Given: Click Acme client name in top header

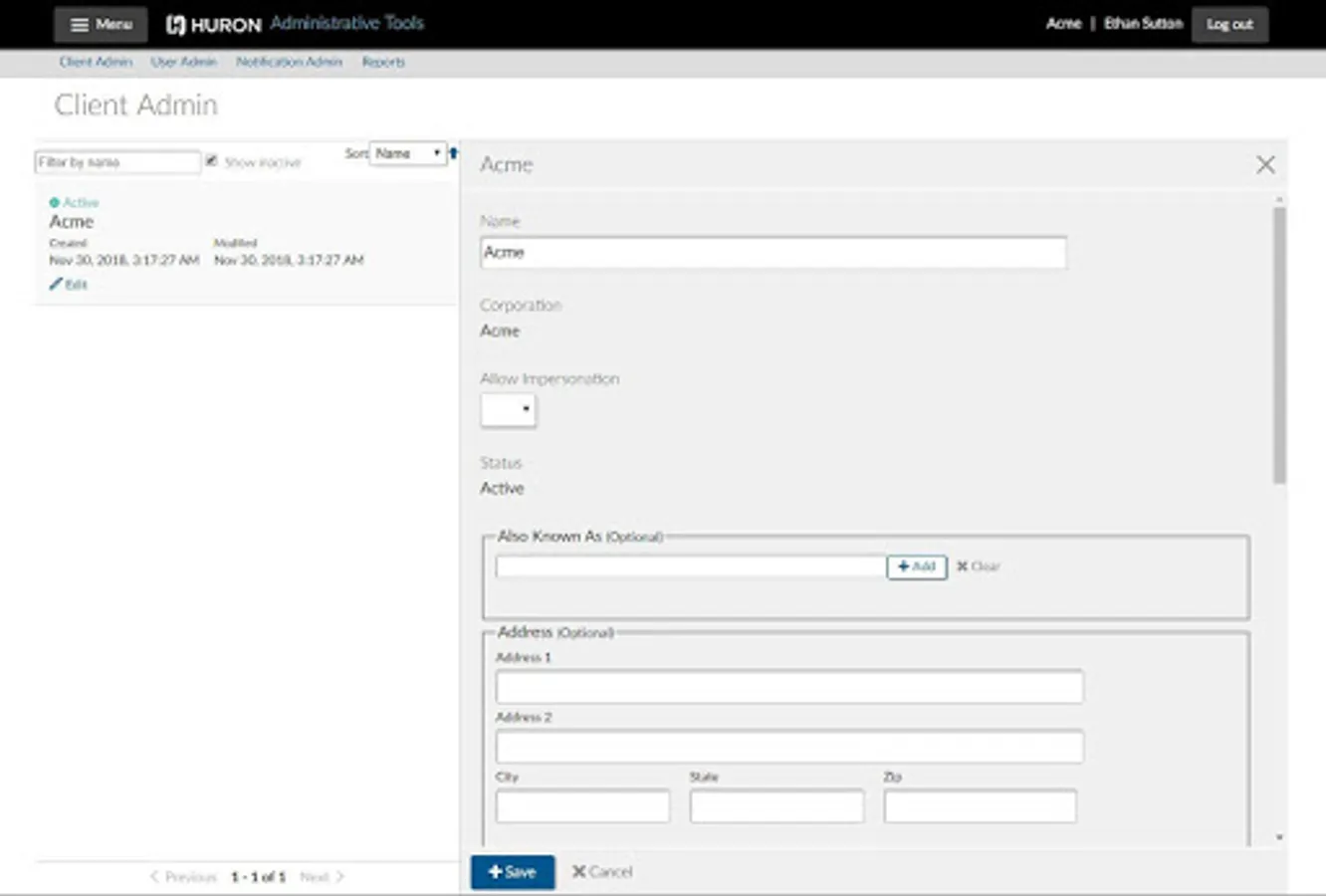Looking at the screenshot, I should [1063, 24].
